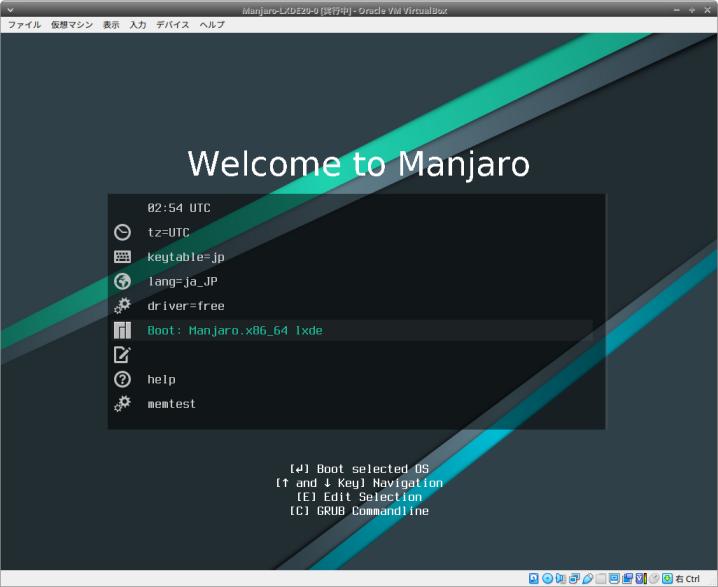Click the hard disk status bar indicator
Viewport: 718px width, 587px height.
pos(533,578)
